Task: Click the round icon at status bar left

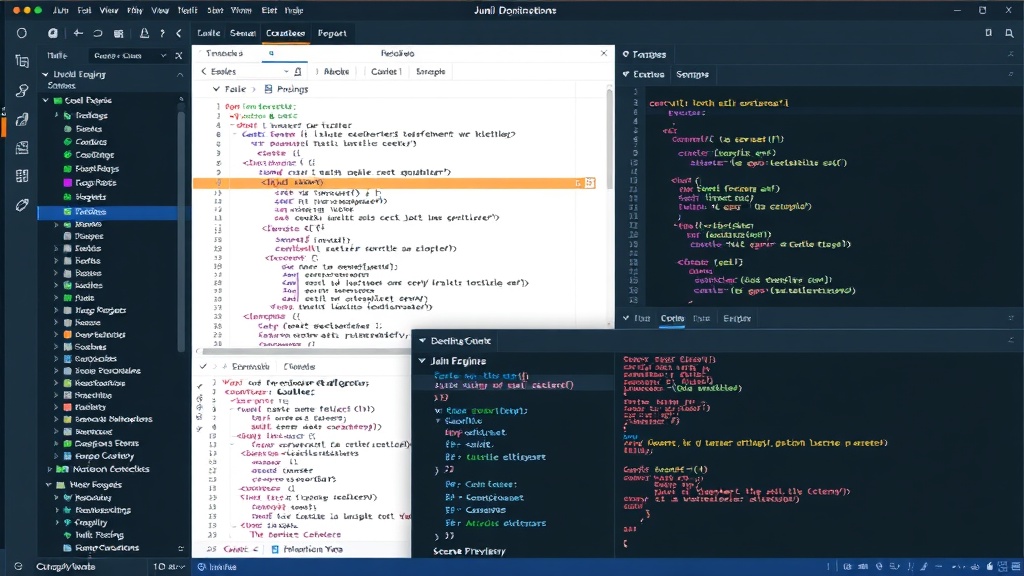Action: pos(18,566)
